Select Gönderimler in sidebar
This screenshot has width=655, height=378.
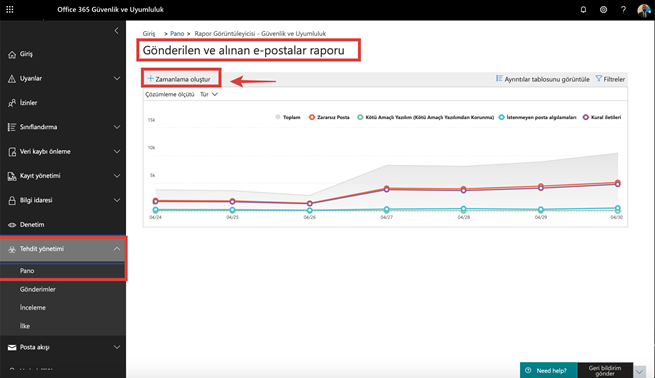[x=38, y=289]
